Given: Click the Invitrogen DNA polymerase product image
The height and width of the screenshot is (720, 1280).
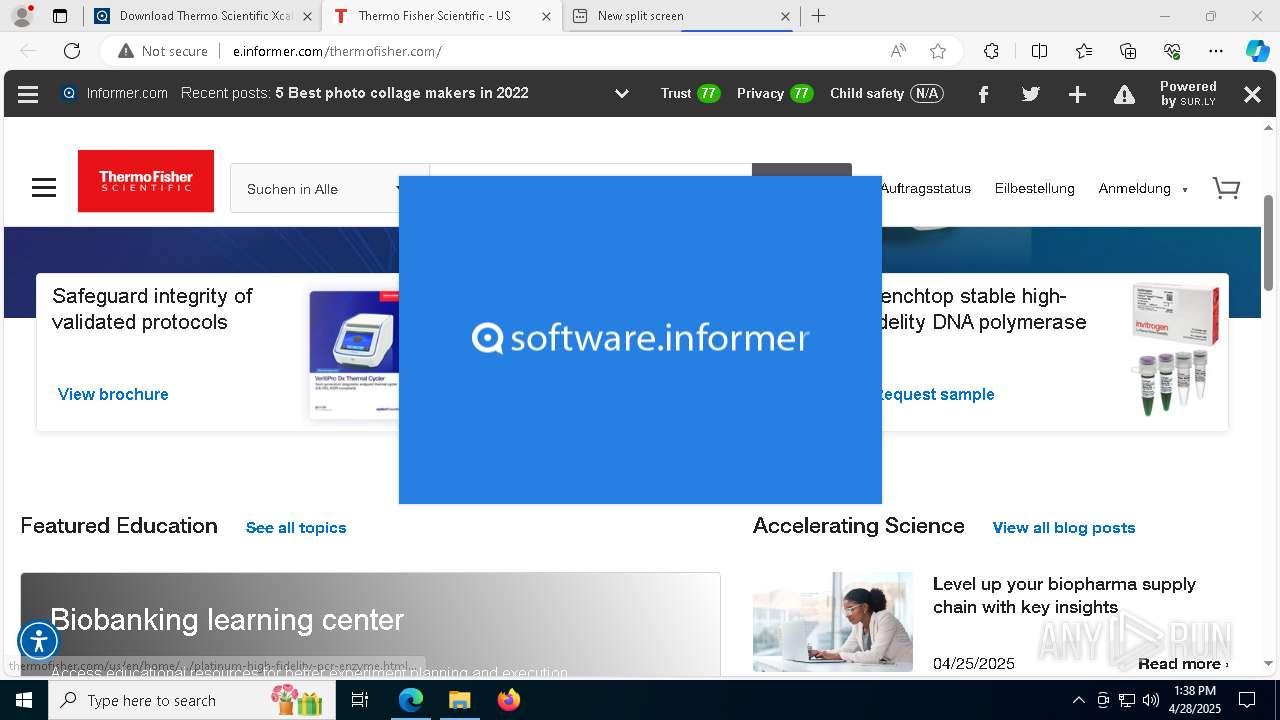Looking at the screenshot, I should (1175, 349).
